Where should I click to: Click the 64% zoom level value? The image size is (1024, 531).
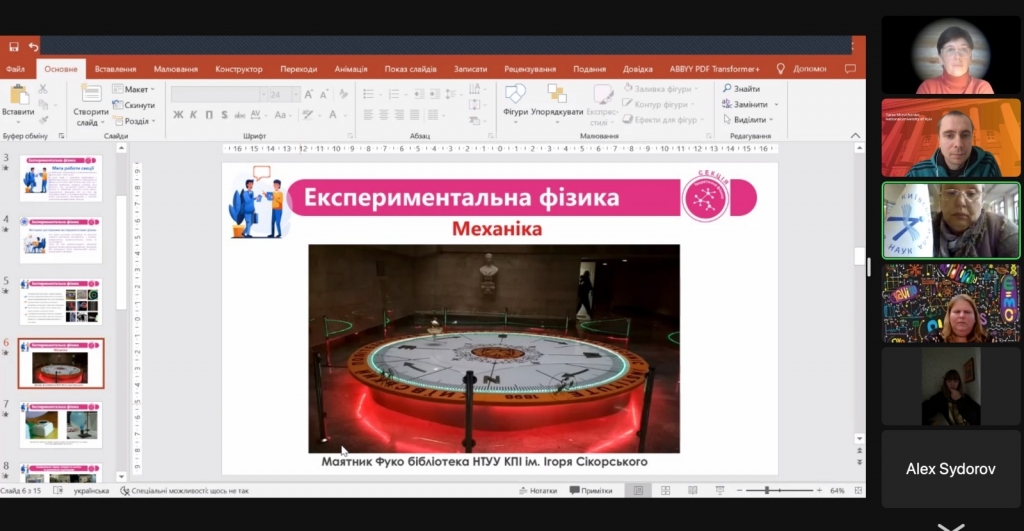click(x=837, y=491)
